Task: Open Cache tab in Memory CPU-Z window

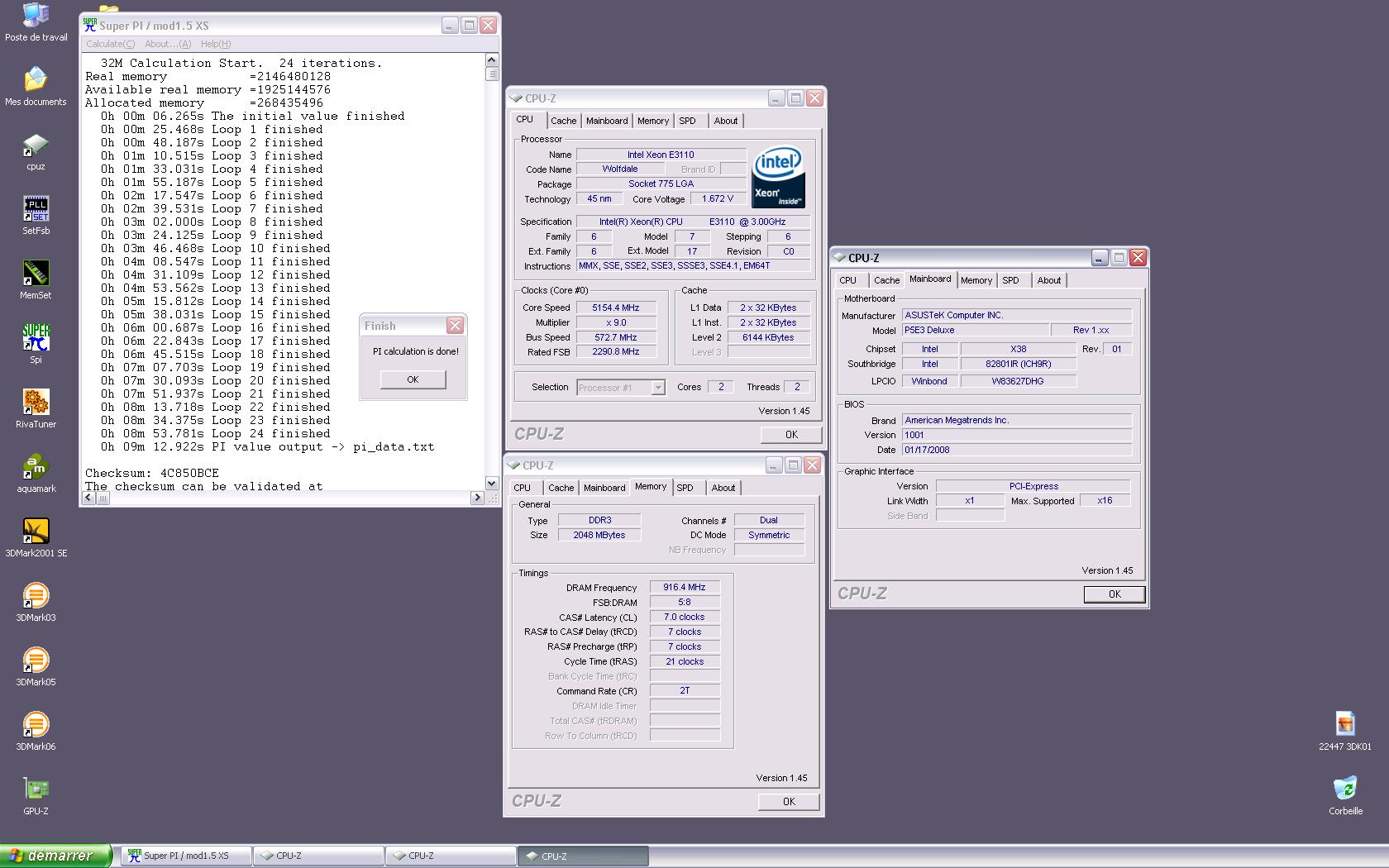Action: click(561, 488)
